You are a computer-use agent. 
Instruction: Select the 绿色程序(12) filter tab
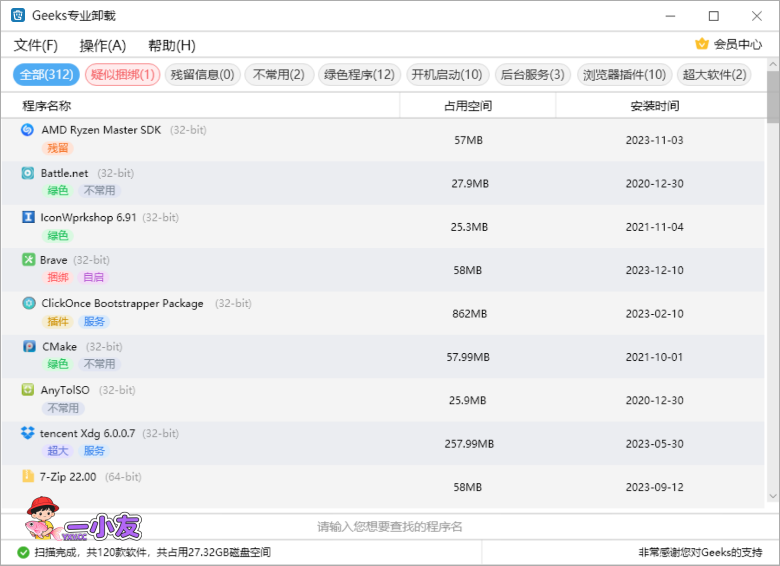point(359,75)
